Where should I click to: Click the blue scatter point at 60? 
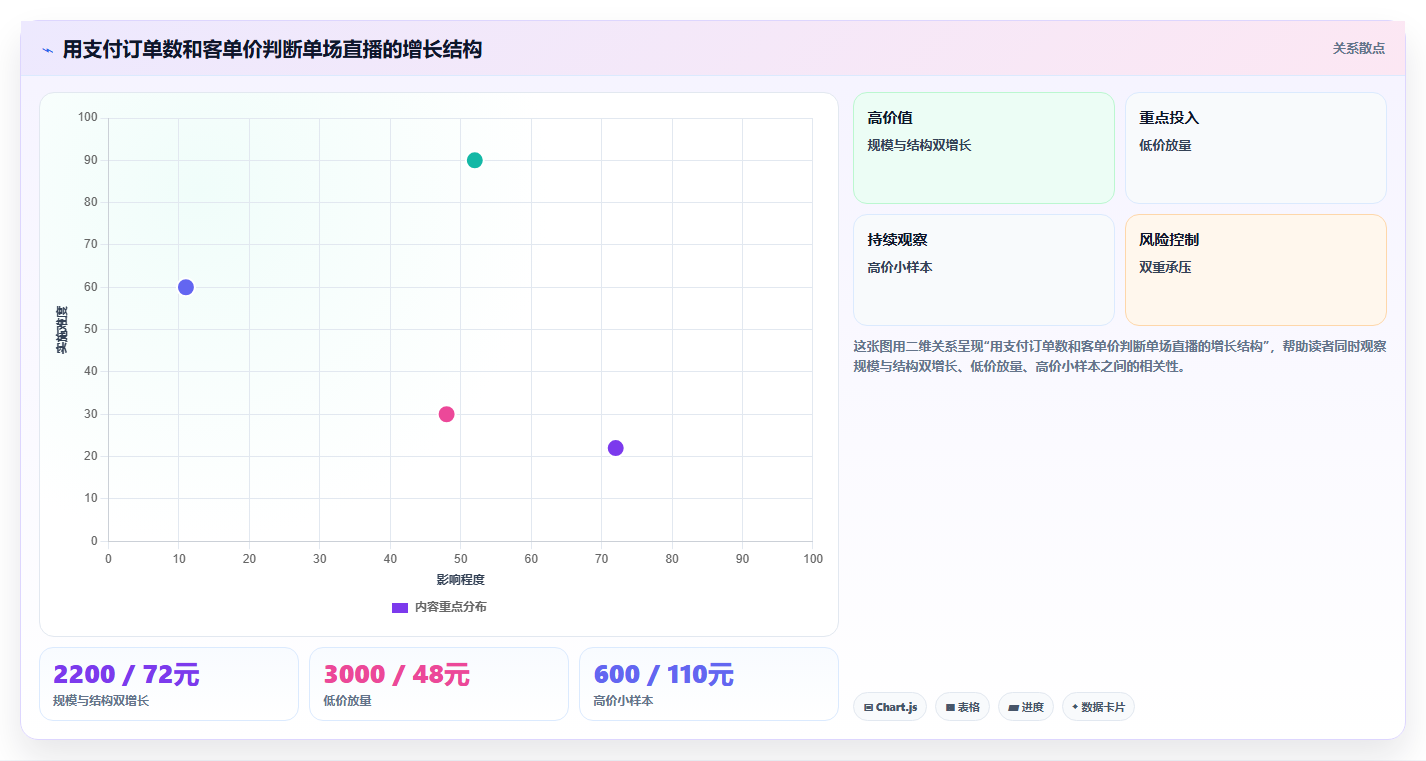point(186,287)
